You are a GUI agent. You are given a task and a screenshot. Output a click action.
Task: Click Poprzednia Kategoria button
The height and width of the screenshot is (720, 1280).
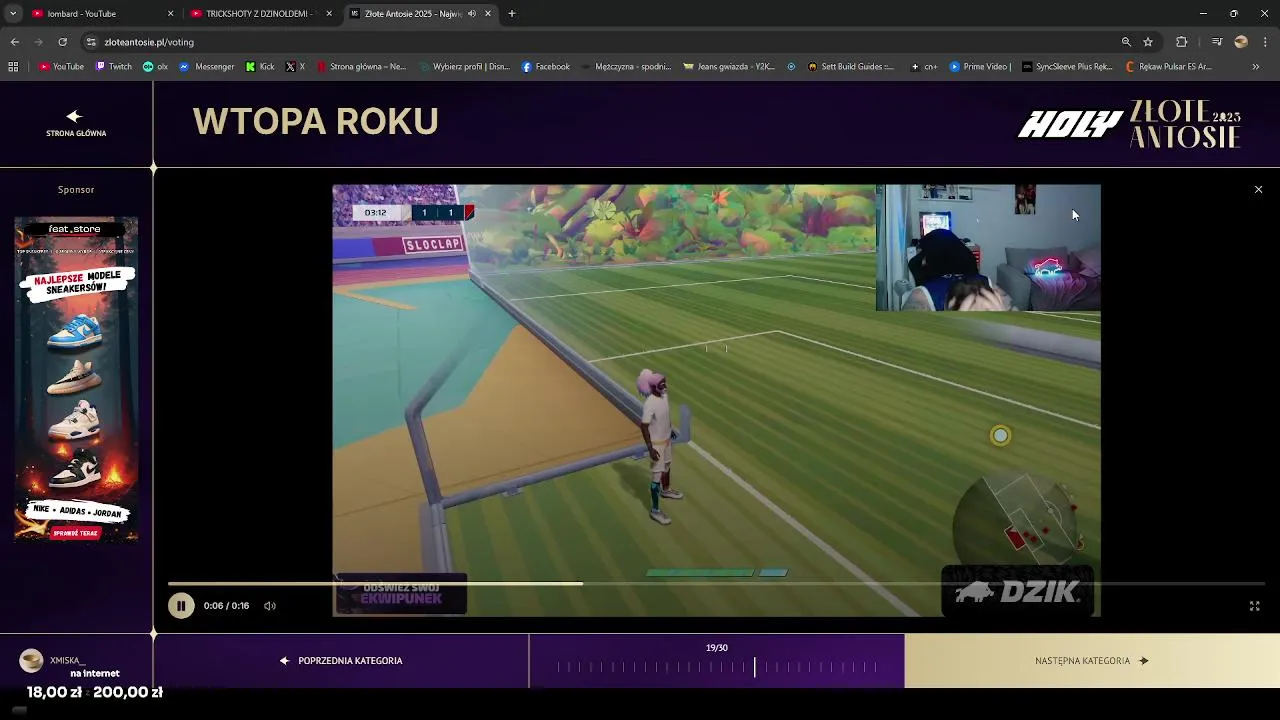click(x=341, y=661)
